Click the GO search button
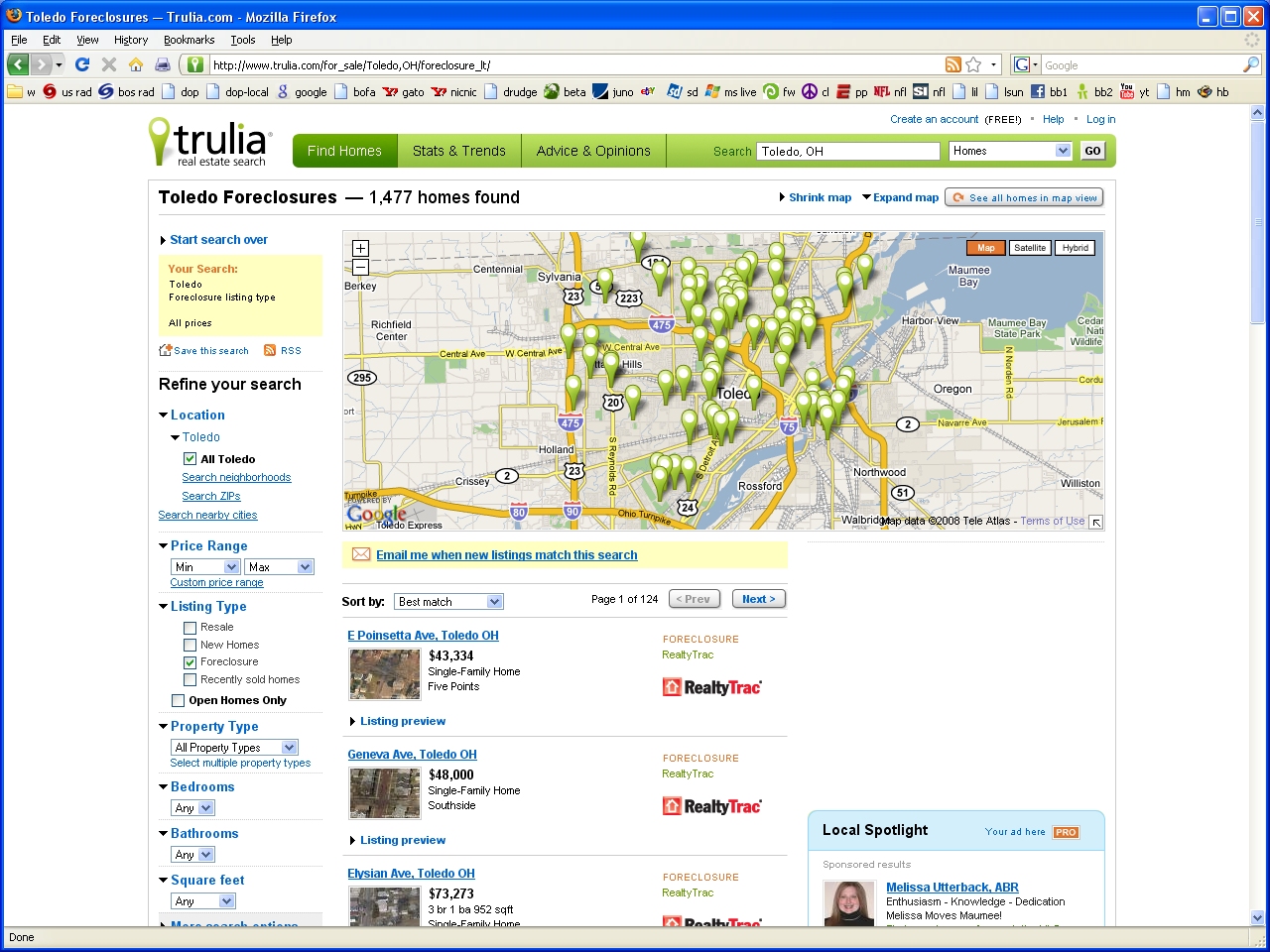 click(x=1092, y=151)
